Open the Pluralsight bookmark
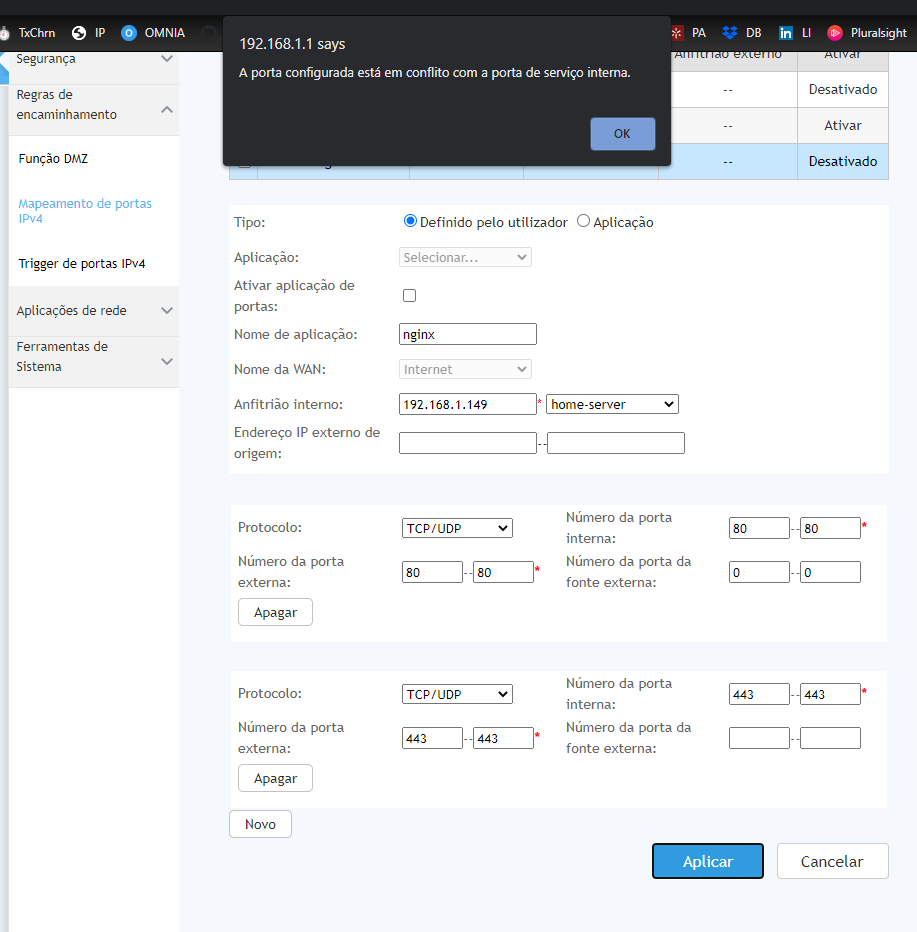The width and height of the screenshot is (917, 932). 867,32
